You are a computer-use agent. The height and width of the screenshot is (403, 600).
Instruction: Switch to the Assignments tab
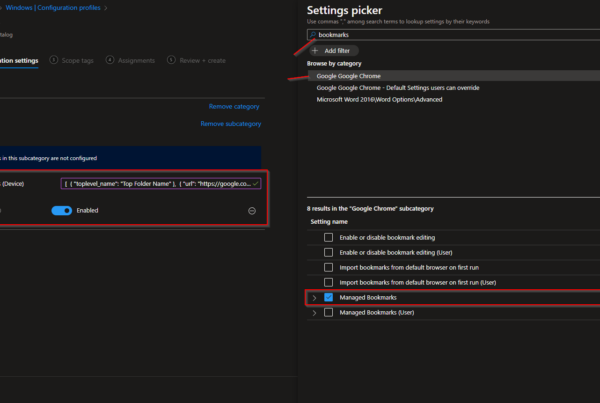pyautogui.click(x=135, y=60)
